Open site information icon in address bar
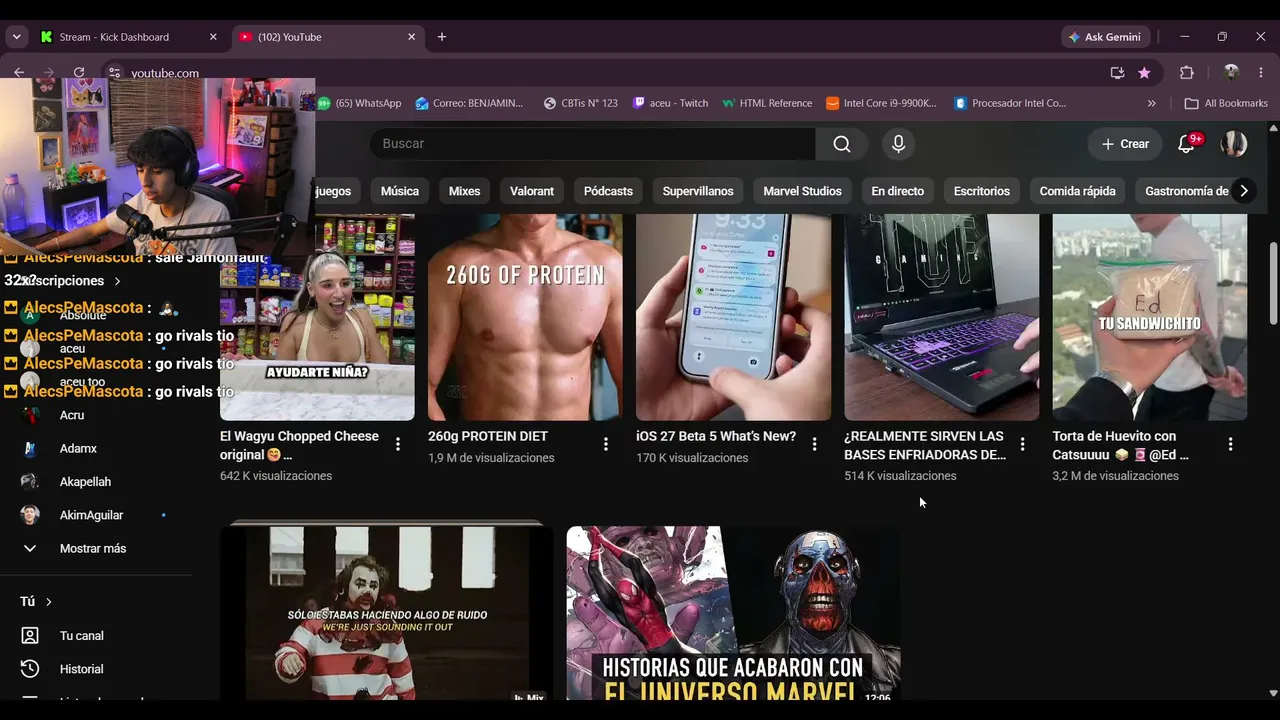The image size is (1280, 720). click(x=115, y=73)
